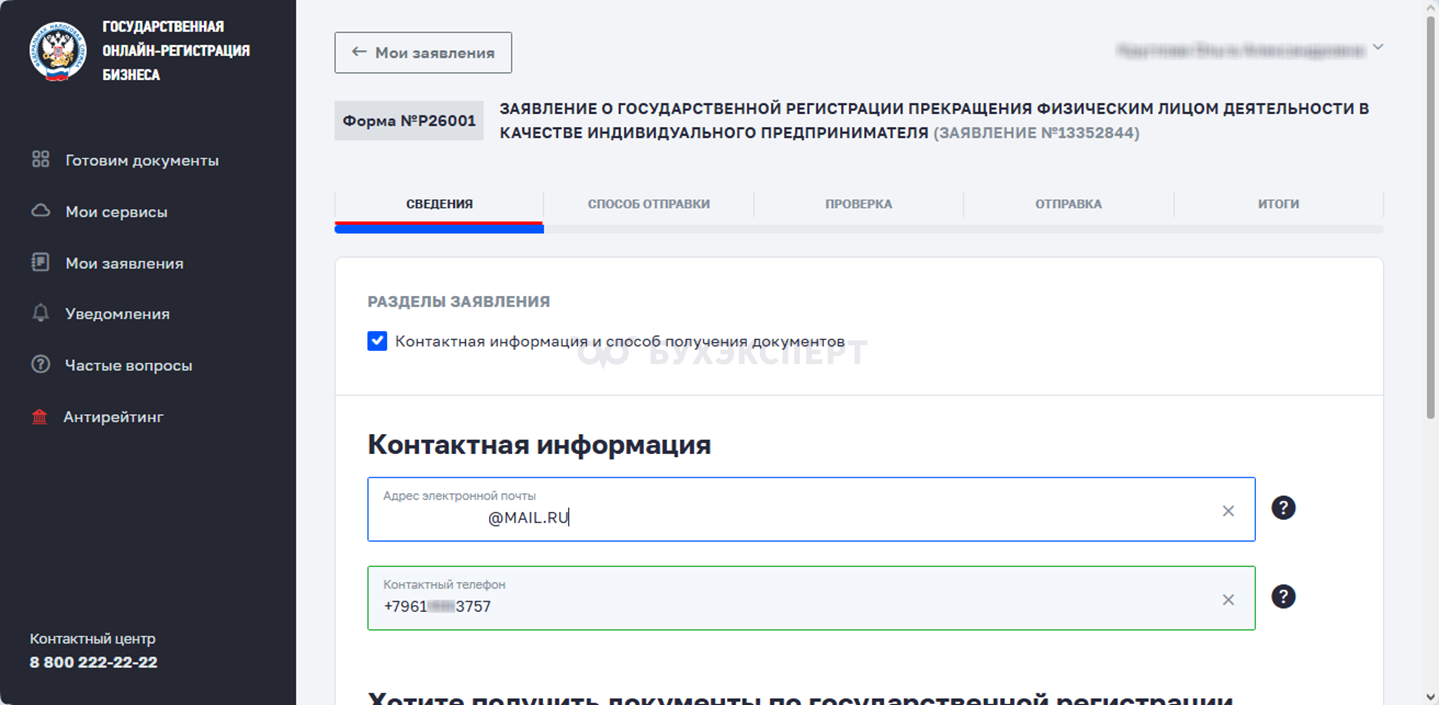Clear the contact phone field with X

[x=1228, y=600]
